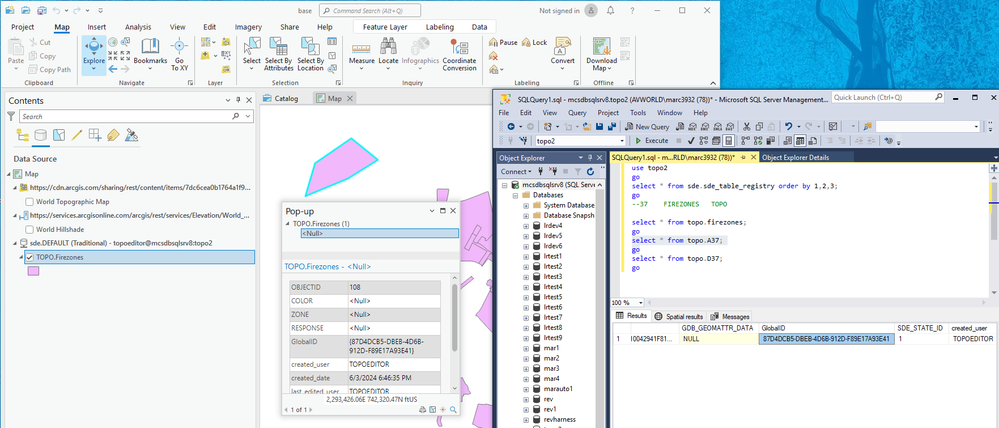
Task: Open Object Explorer Details tab
Action: coord(795,157)
